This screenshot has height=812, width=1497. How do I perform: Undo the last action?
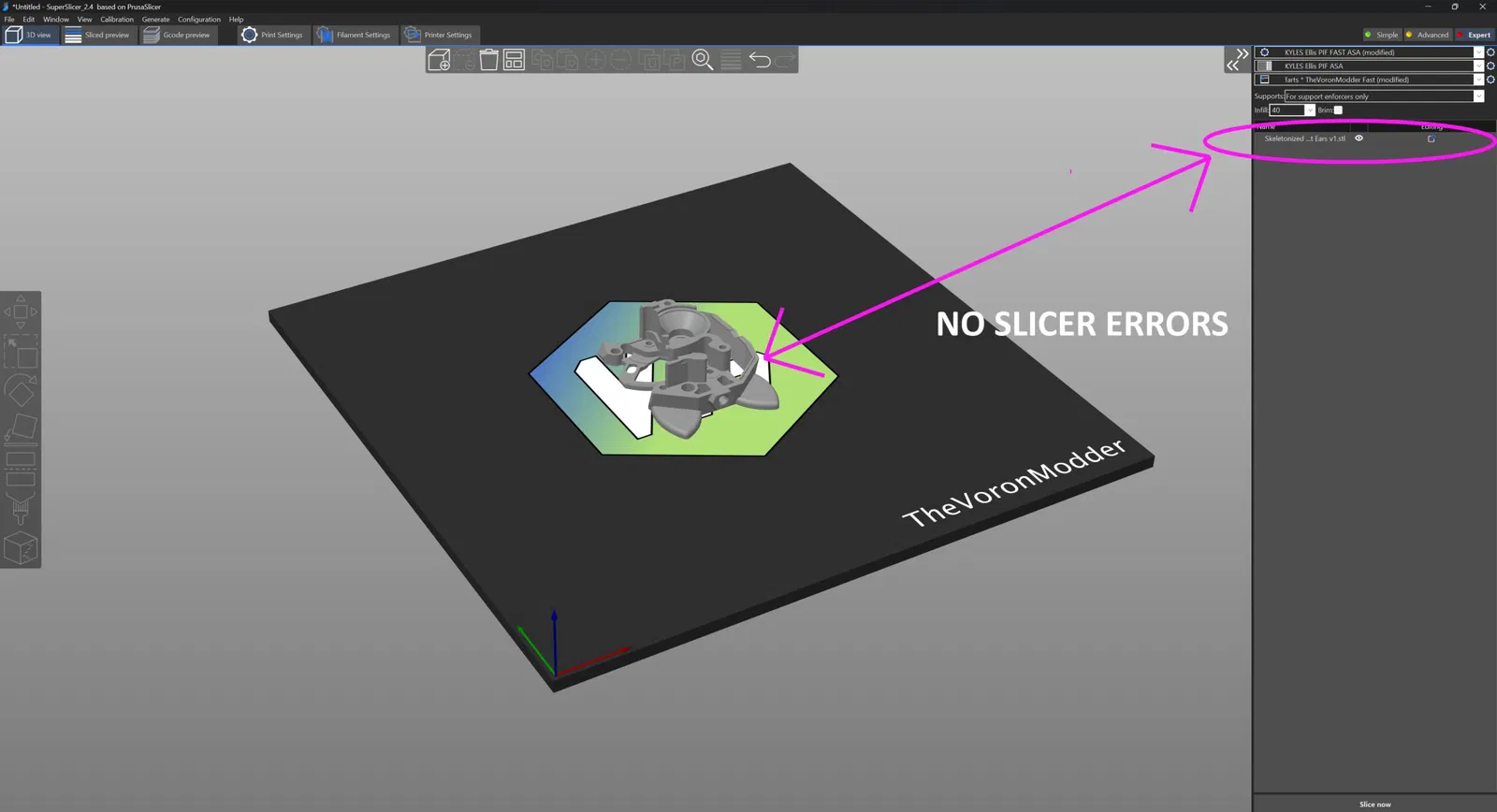tap(759, 60)
